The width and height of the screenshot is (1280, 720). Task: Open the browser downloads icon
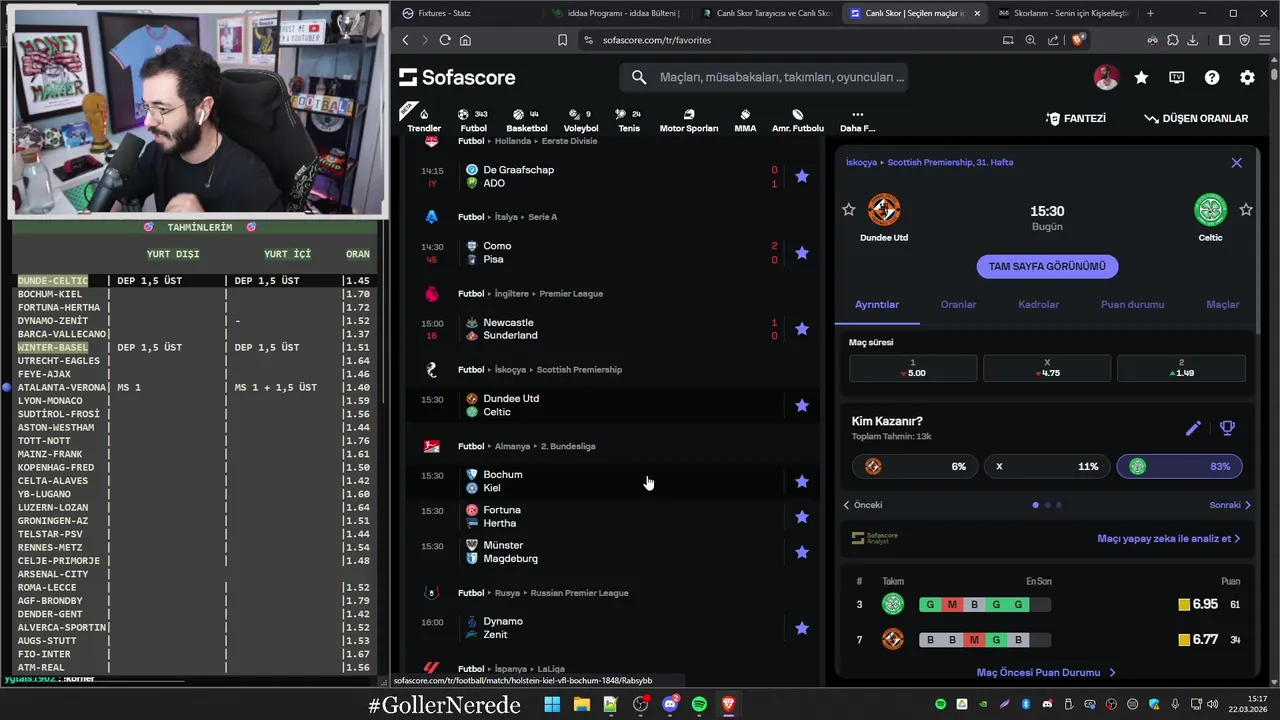click(1190, 40)
